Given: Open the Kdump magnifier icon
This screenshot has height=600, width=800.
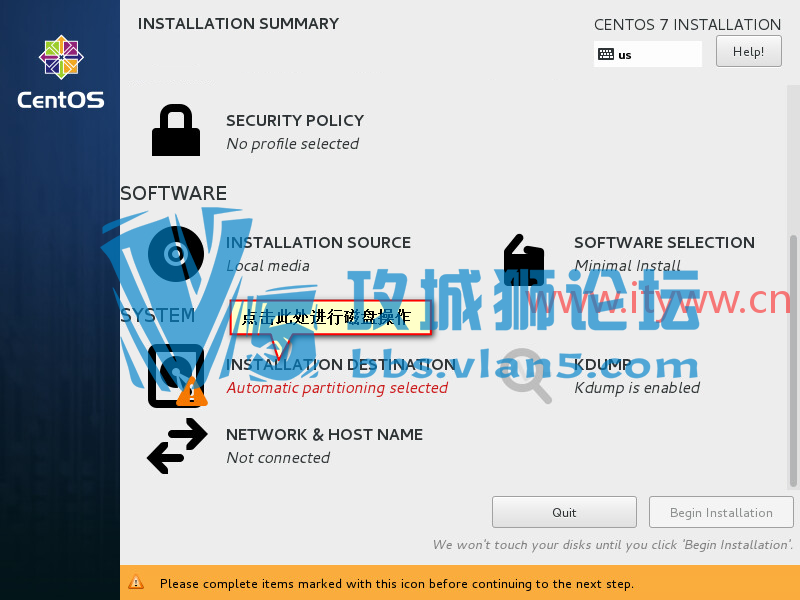Looking at the screenshot, I should coord(526,376).
